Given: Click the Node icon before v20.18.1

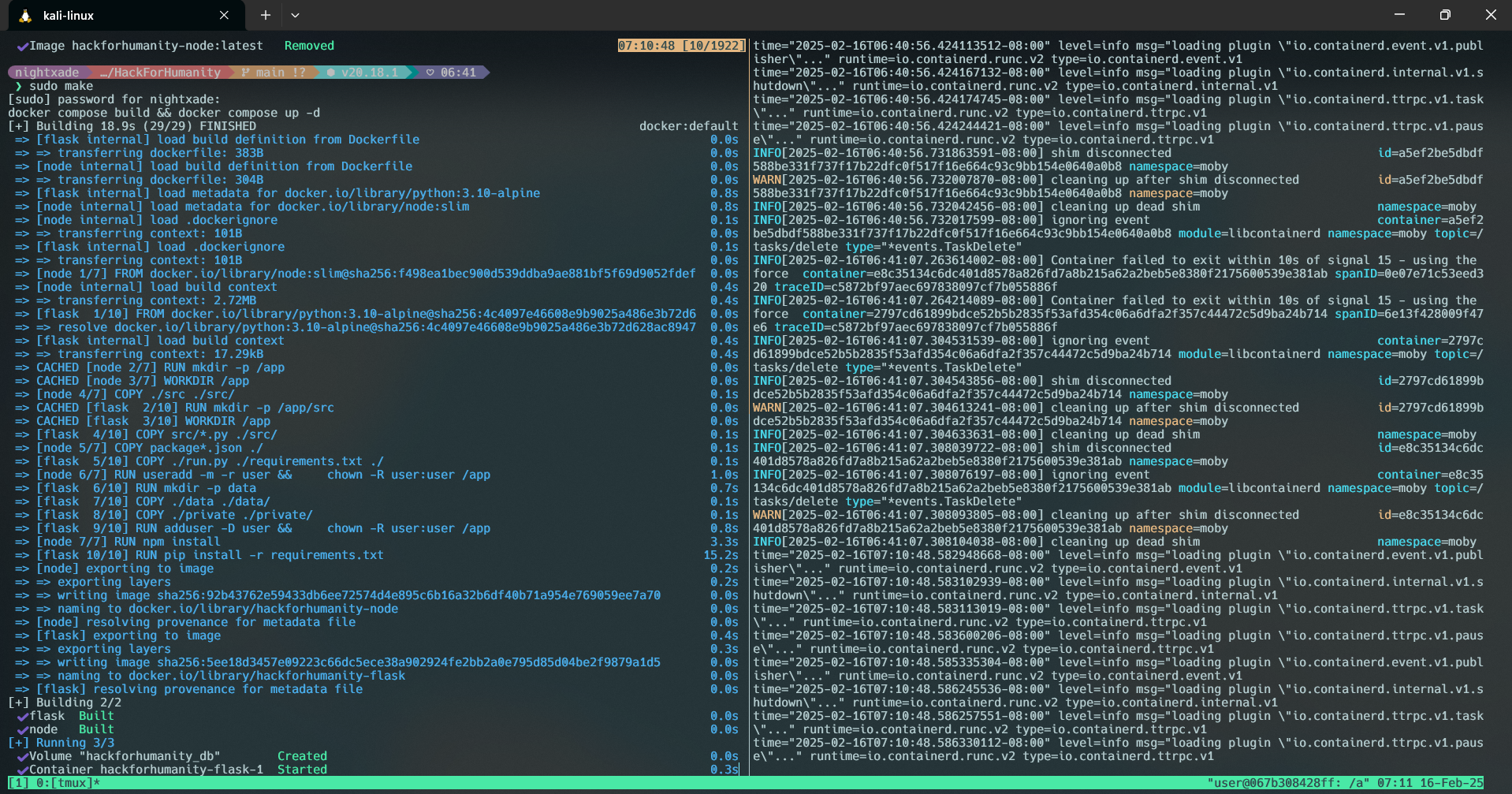Looking at the screenshot, I should click(331, 73).
